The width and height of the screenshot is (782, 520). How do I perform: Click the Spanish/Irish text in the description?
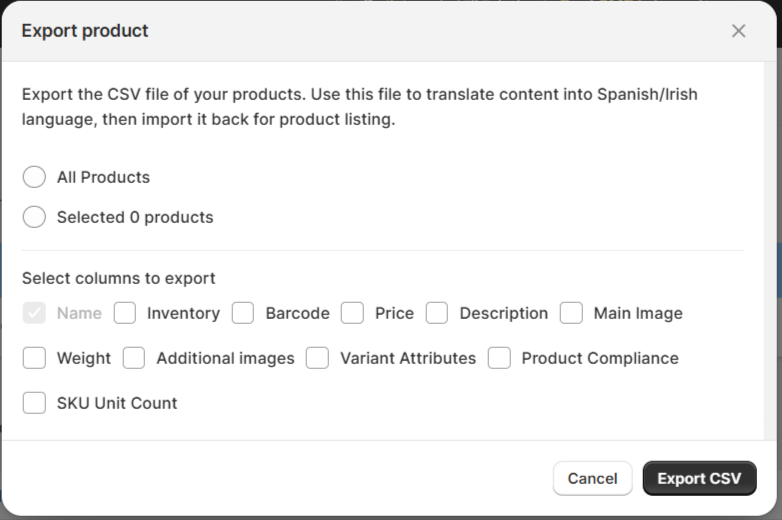(647, 94)
